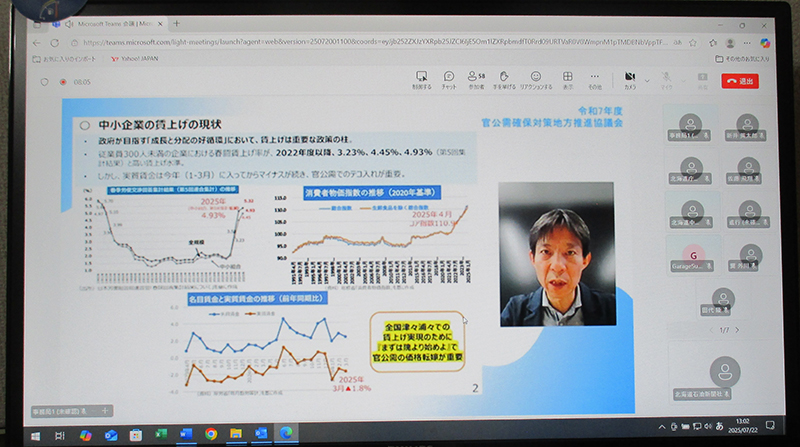This screenshot has height=447, width=800.
Task: Open Yahoo! JAPAN bookmark
Action: [x=135, y=59]
